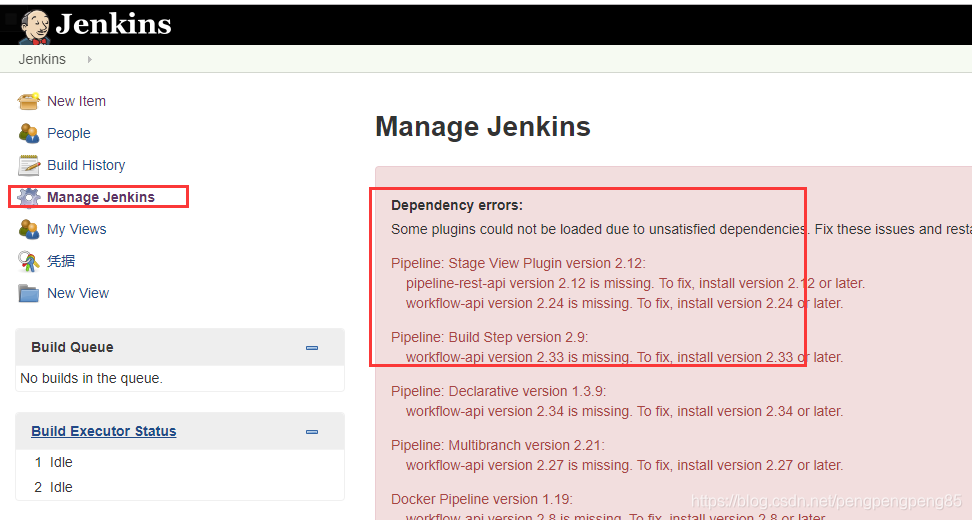Click the 'workflow-api version 2.33 is missing' line
This screenshot has height=520, width=972.
(x=624, y=357)
